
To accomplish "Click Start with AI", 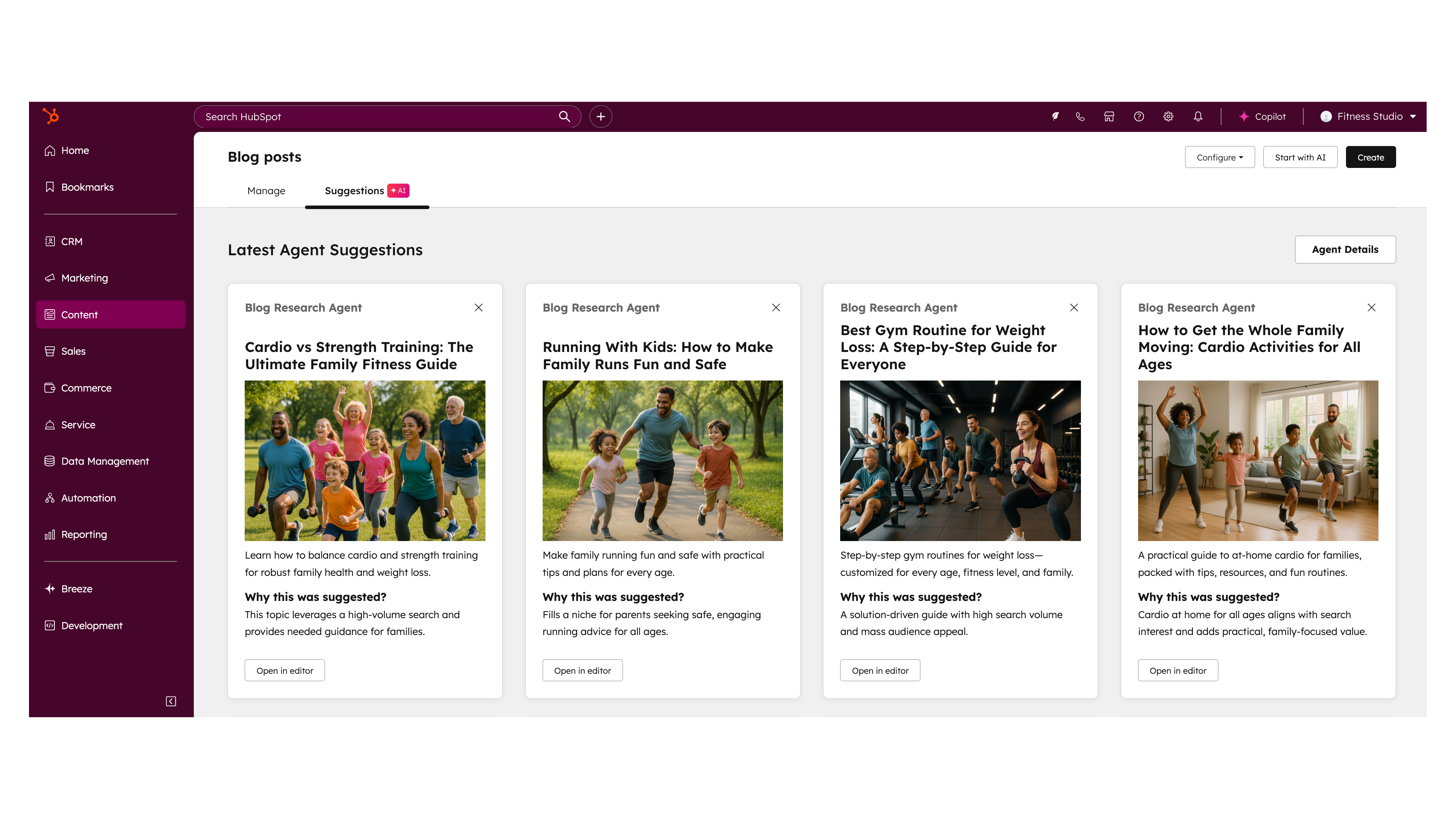I will pyautogui.click(x=1300, y=157).
